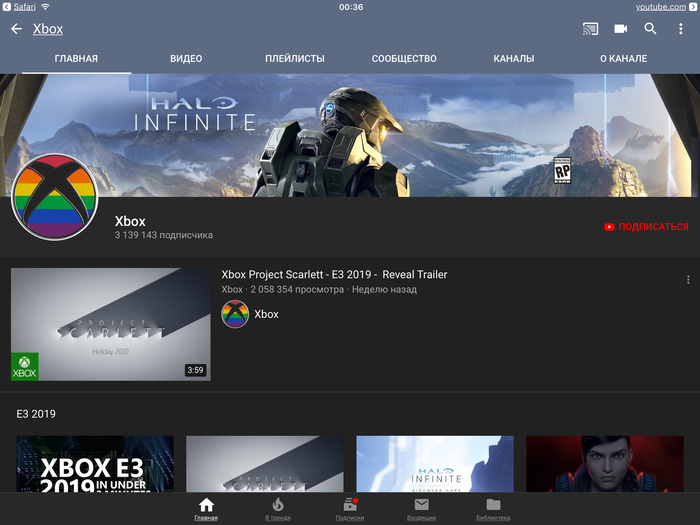700x525 pixels.
Task: Go to Home in bottom bar
Action: [x=206, y=508]
